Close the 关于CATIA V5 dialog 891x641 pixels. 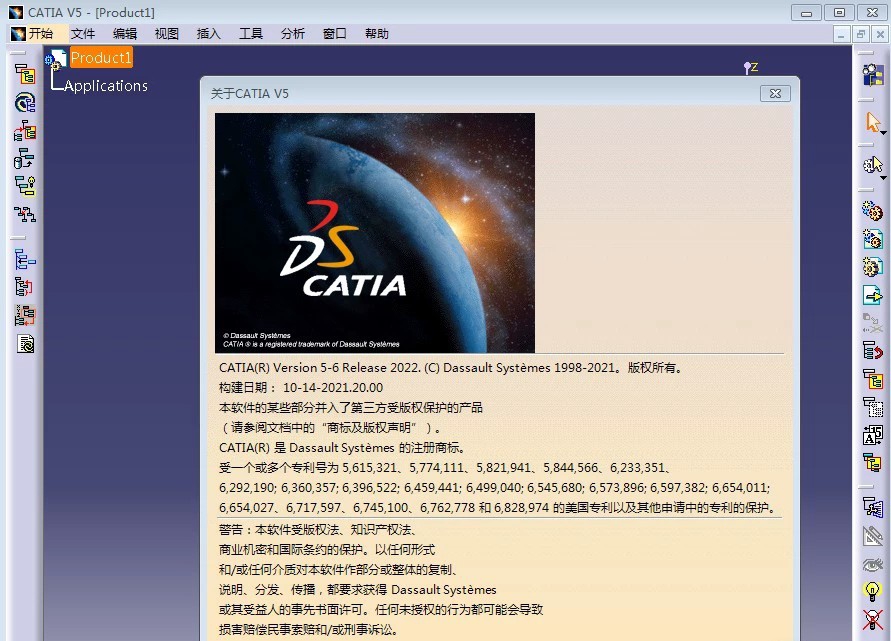pos(775,94)
